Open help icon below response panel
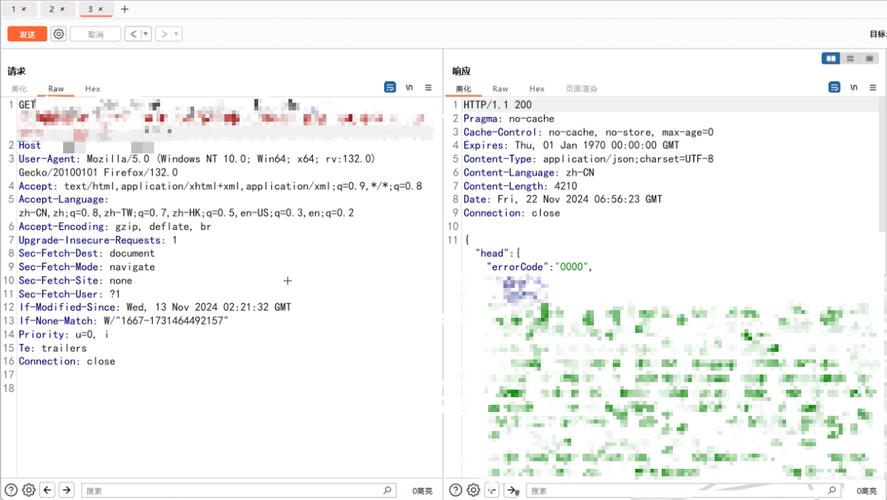Screen dimensions: 887x500 (455, 490)
